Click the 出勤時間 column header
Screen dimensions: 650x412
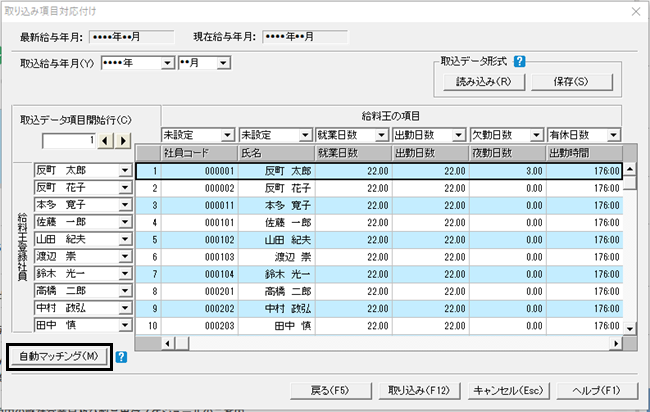click(x=585, y=153)
